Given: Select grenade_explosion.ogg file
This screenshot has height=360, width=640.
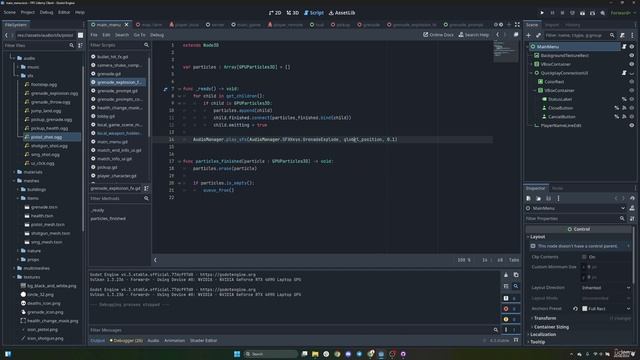Looking at the screenshot, I should (54, 93).
